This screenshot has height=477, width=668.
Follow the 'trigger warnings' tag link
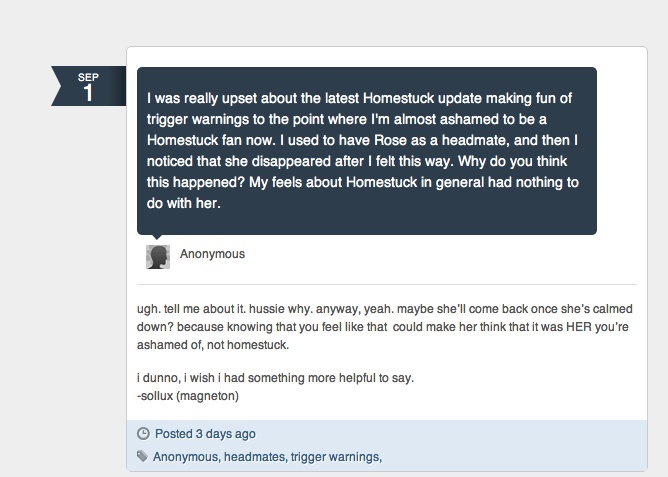(335, 457)
